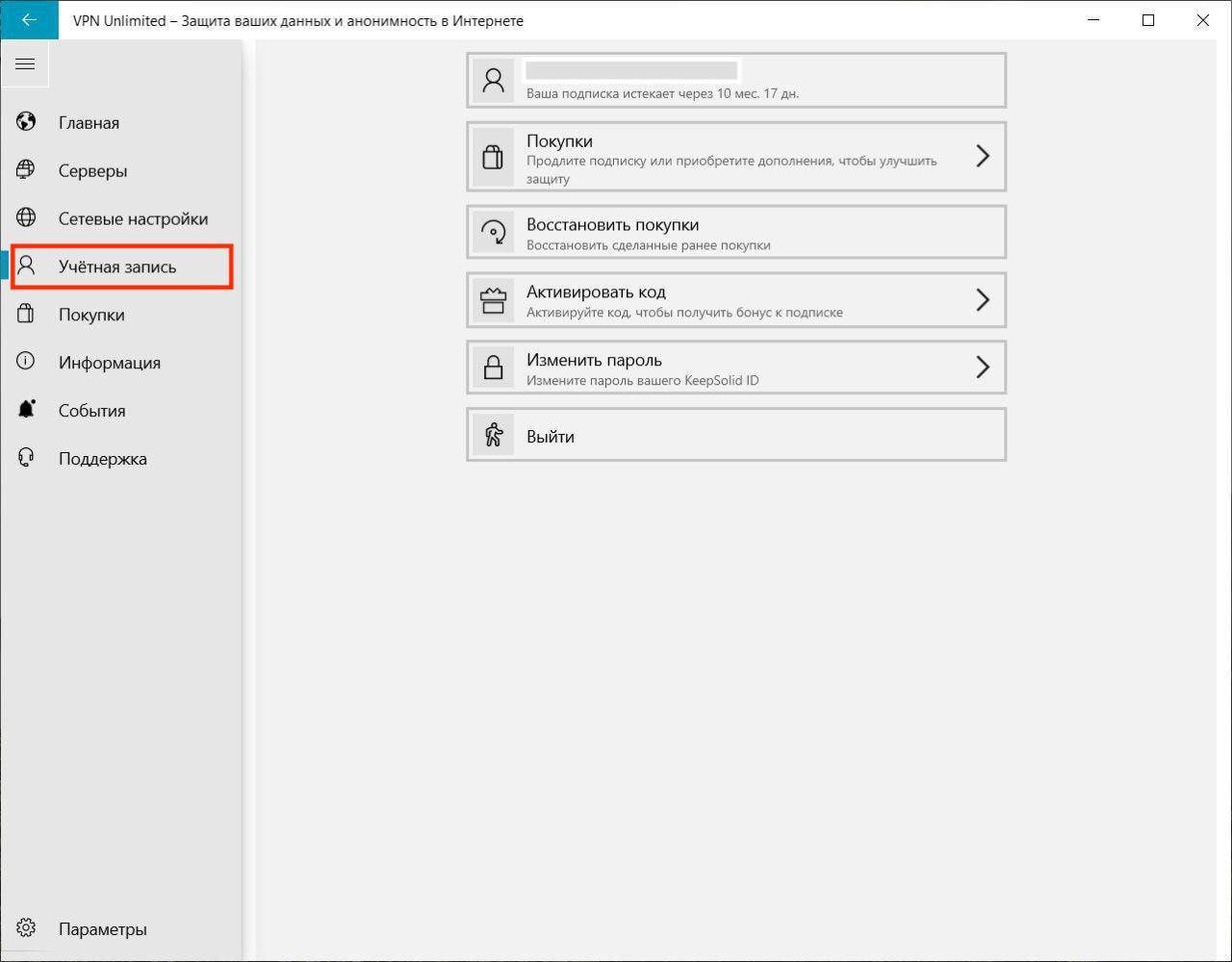1232x962 pixels.
Task: Click the padlock icon for Изменить пароль
Action: tap(494, 368)
